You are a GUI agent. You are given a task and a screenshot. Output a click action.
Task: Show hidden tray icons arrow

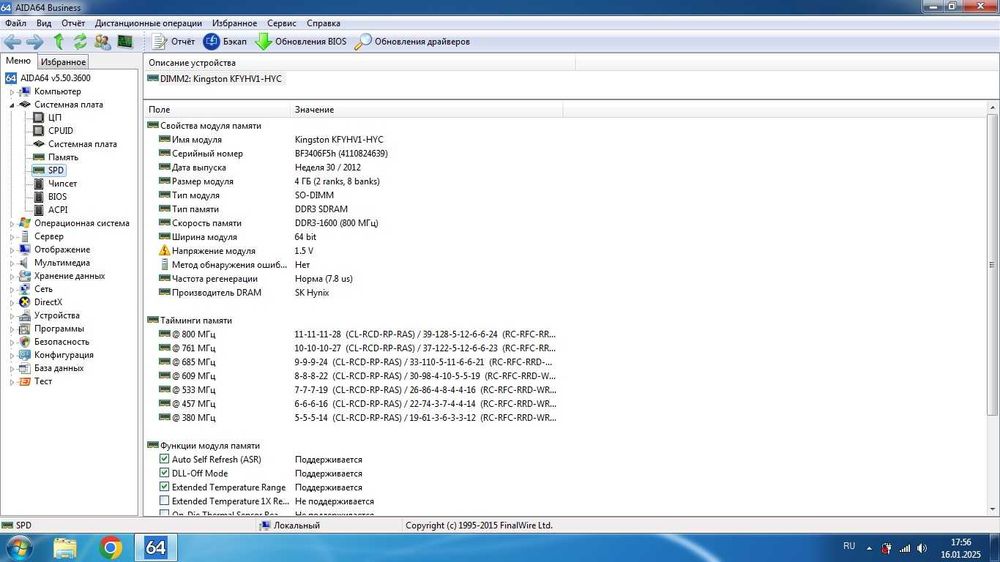[x=869, y=548]
